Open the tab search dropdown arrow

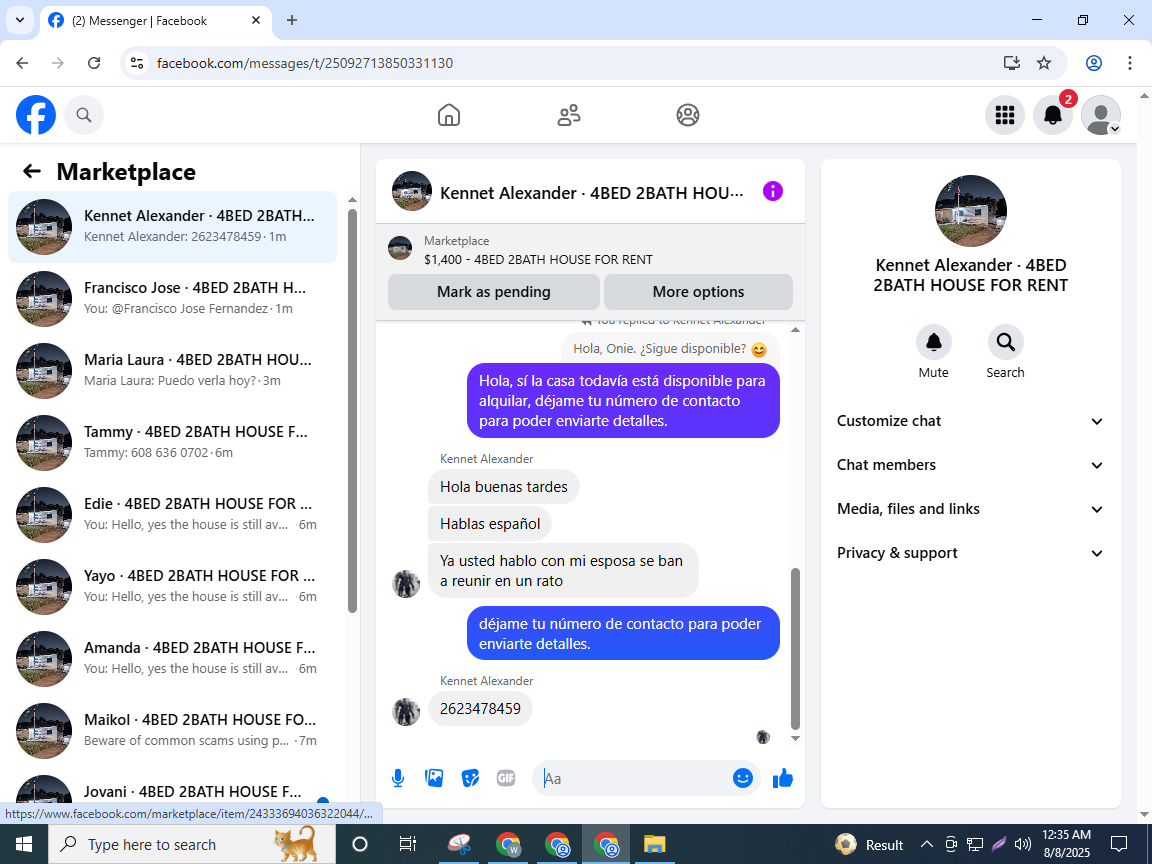(20, 21)
